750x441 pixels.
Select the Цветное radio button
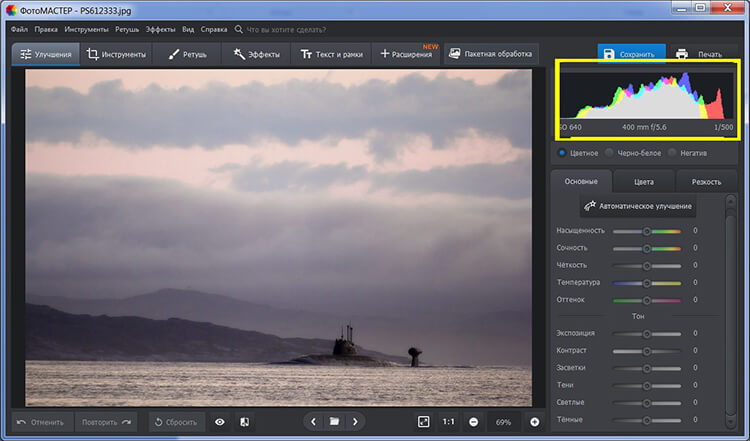click(x=562, y=153)
